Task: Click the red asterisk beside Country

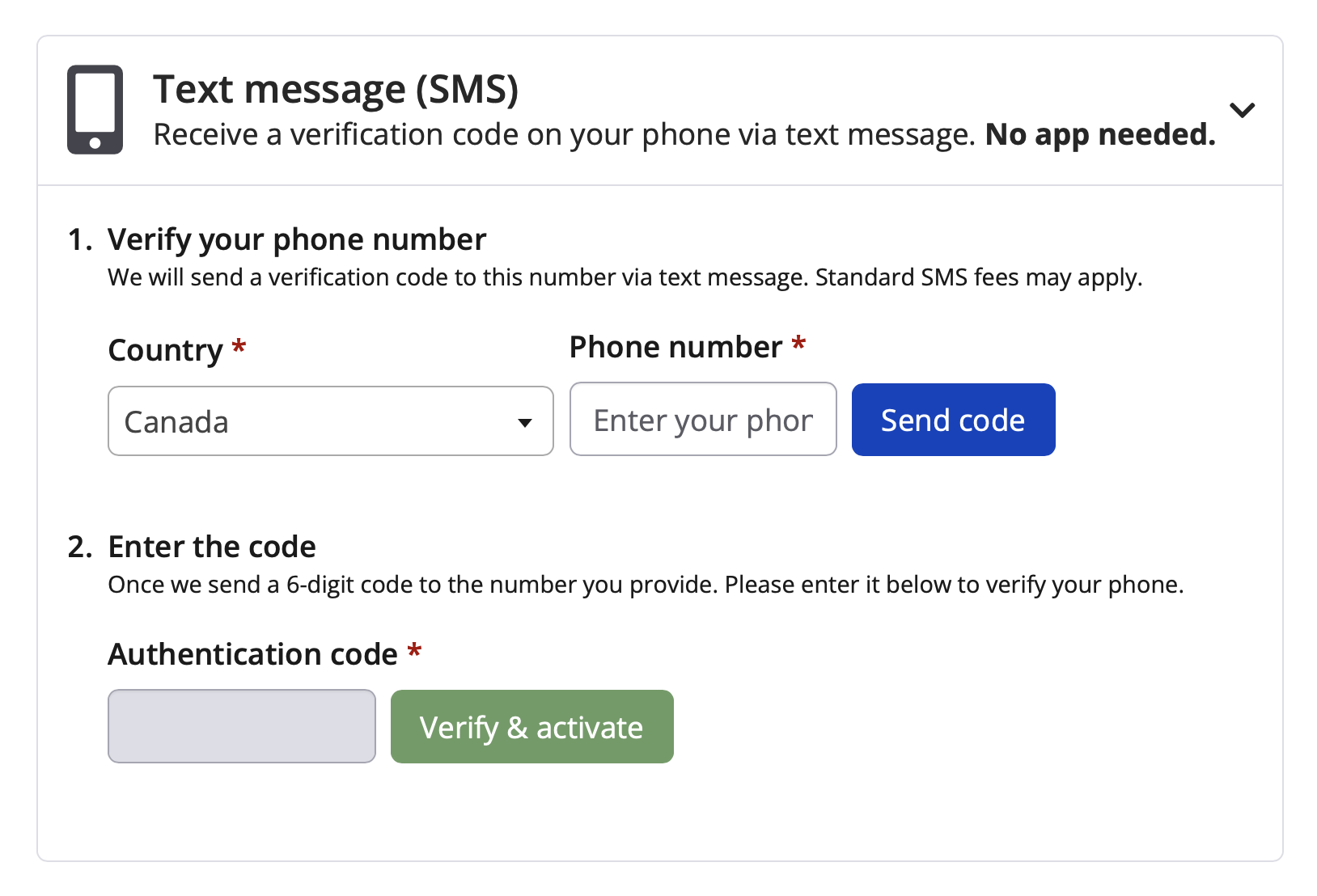Action: pyautogui.click(x=239, y=347)
